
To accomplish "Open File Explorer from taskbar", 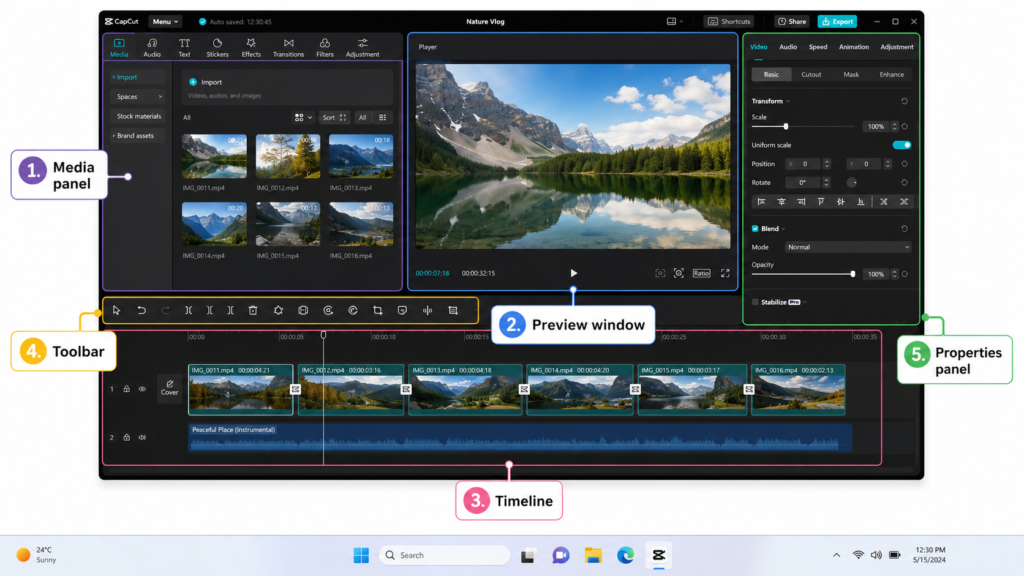I will [593, 555].
